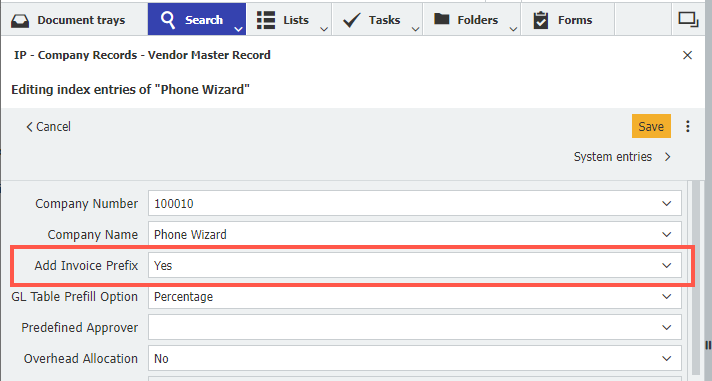Open the Document trays tab

[74, 20]
